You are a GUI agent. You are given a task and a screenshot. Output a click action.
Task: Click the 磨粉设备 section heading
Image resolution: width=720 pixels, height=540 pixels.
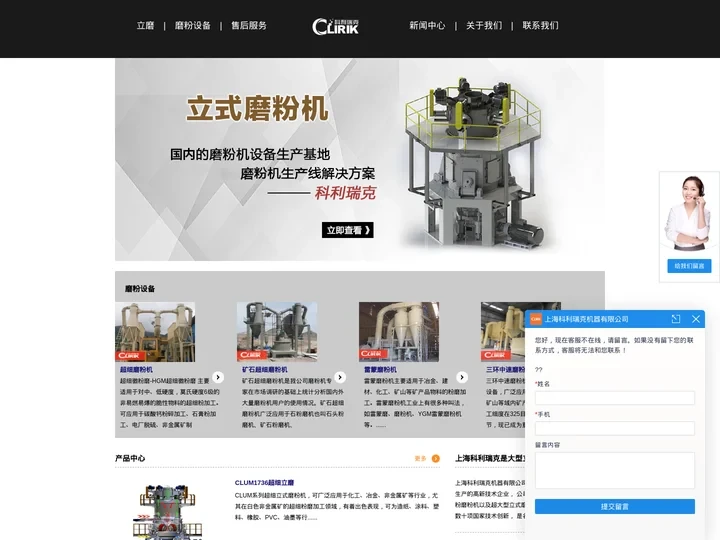140,288
